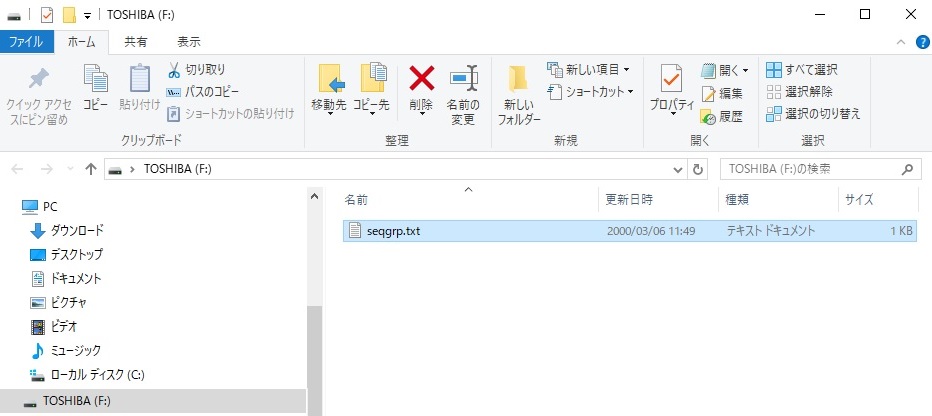Open the Properties (プロパティ) icon
The height and width of the screenshot is (416, 932).
coord(672,79)
